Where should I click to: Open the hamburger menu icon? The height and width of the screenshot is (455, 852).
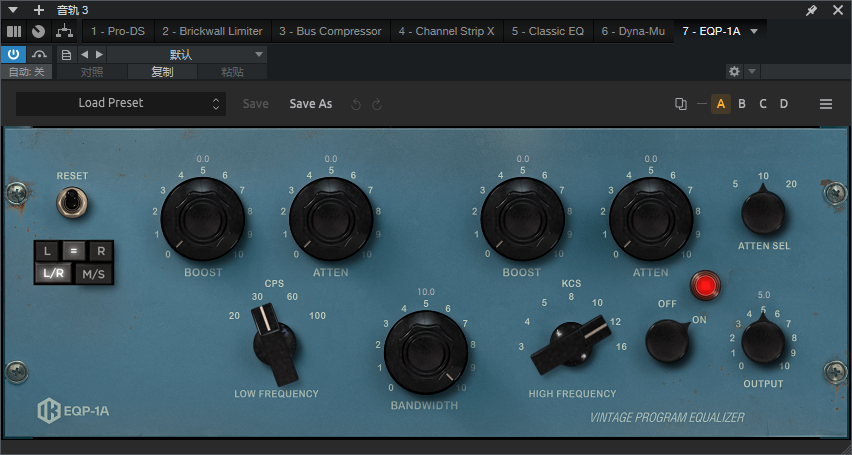tap(826, 104)
